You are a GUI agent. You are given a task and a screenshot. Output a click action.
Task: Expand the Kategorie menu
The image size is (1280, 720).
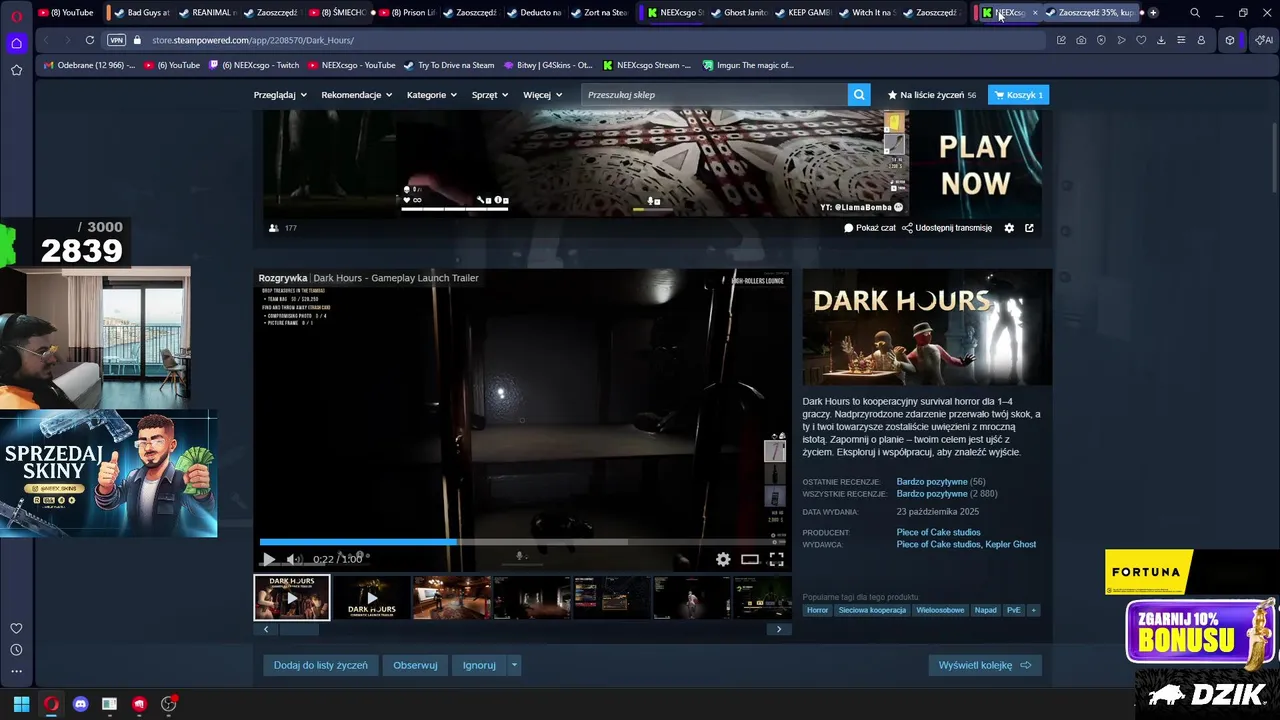point(432,95)
